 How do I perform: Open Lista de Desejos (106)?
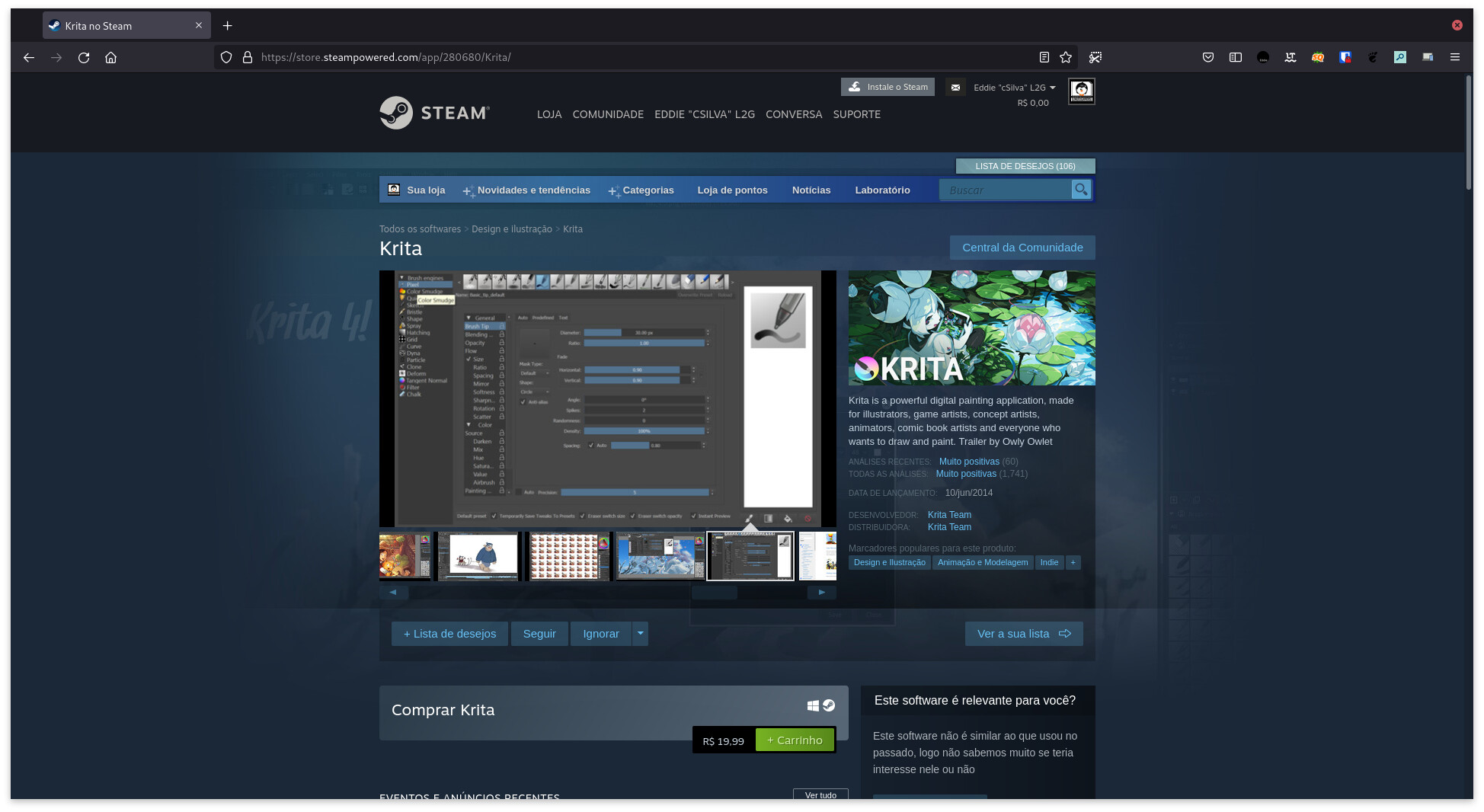(1025, 166)
